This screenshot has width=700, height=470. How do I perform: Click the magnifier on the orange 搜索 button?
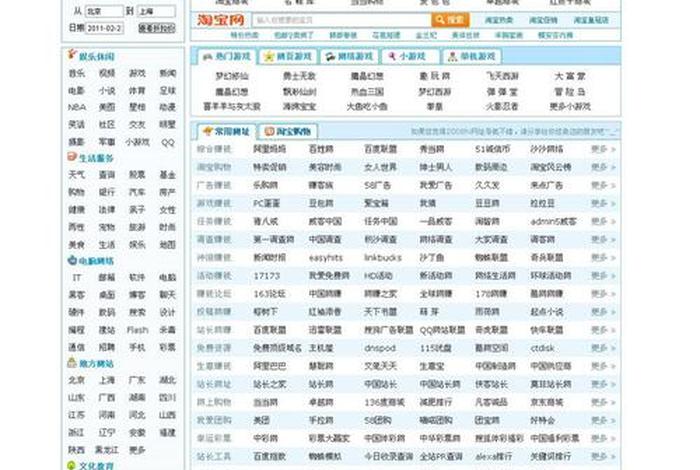point(440,20)
